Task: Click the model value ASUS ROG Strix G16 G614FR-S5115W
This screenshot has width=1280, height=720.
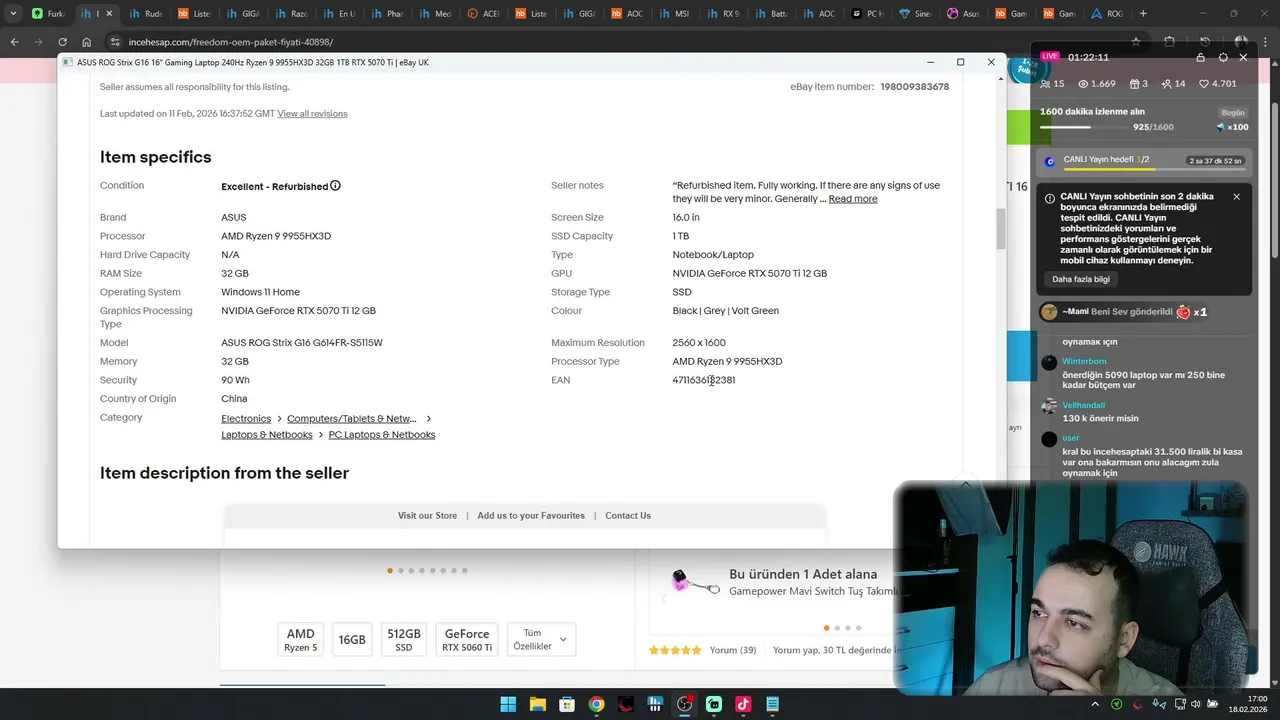Action: tap(302, 343)
